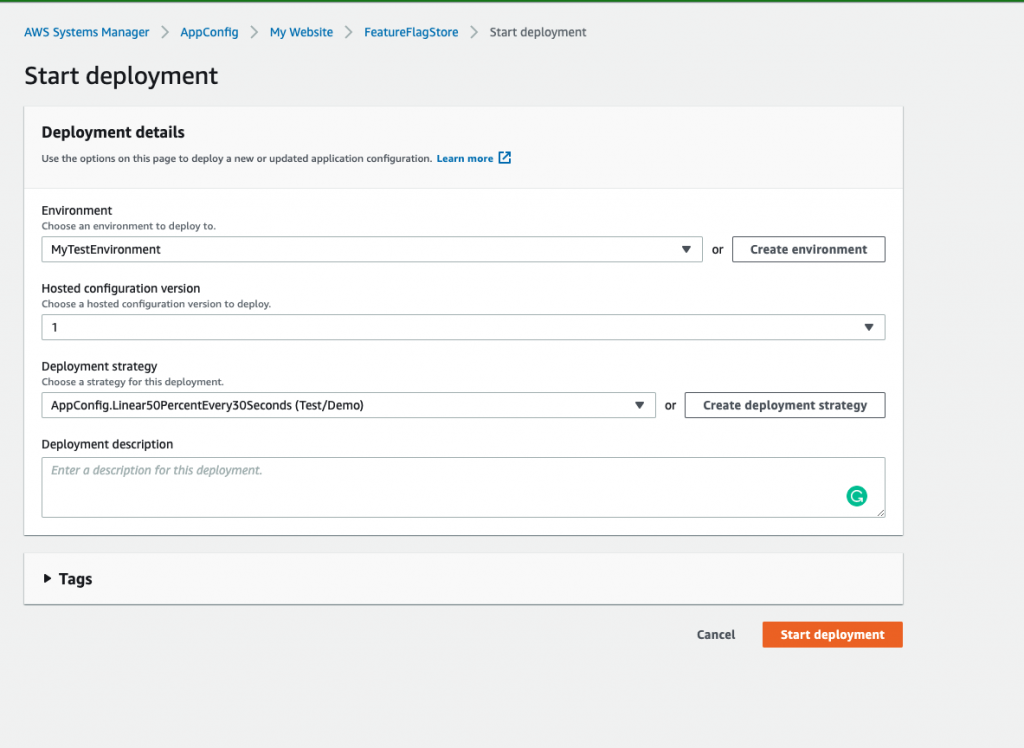The width and height of the screenshot is (1024, 748).
Task: Follow the Learn more link
Action: [x=465, y=158]
